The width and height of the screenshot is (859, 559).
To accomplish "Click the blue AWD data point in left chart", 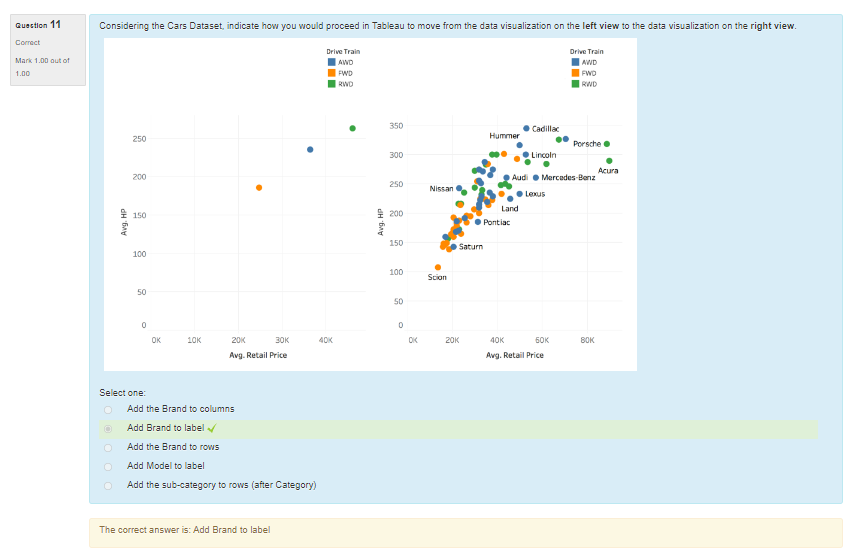I will click(x=310, y=149).
